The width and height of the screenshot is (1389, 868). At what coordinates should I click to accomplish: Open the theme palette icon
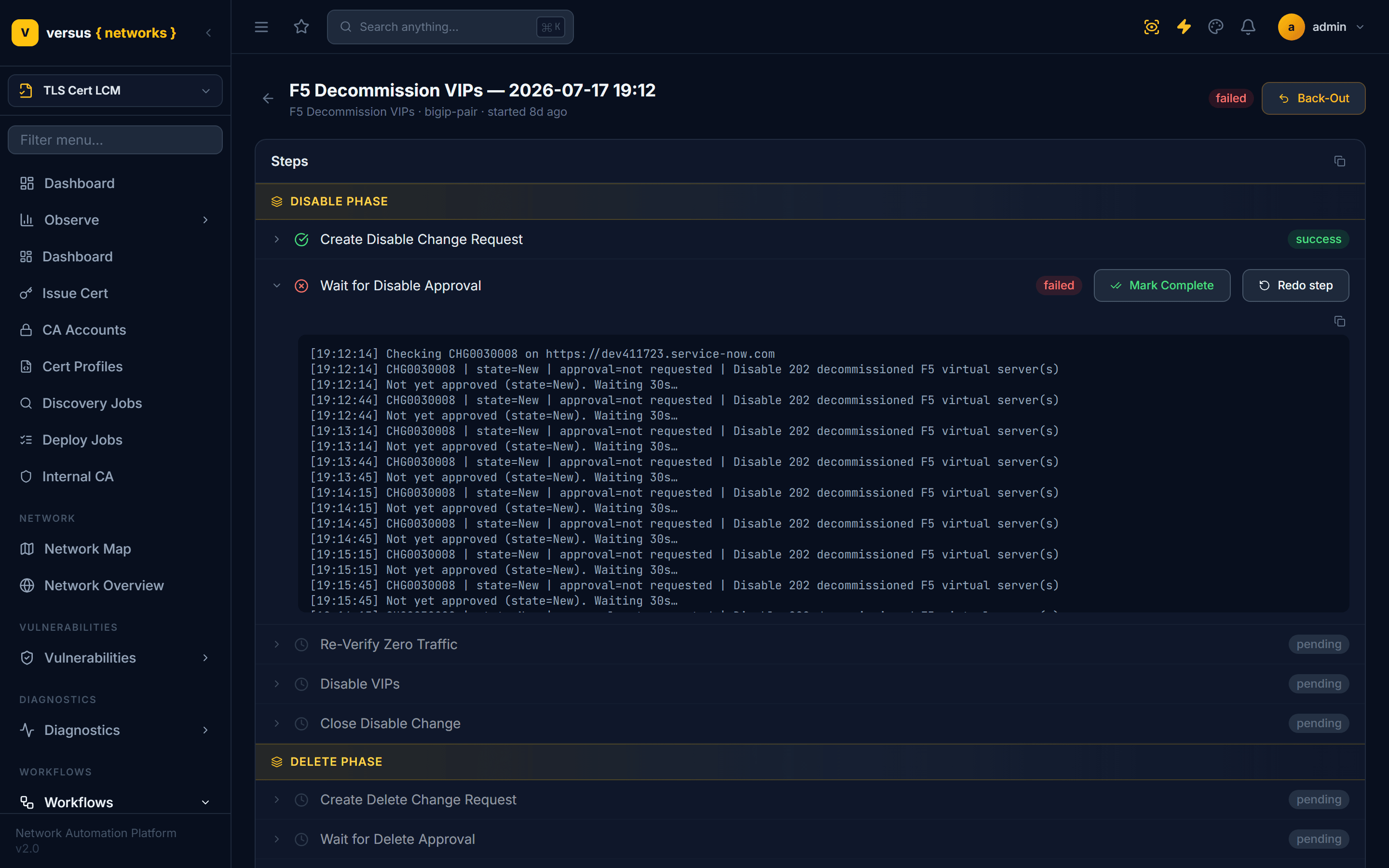1216,27
